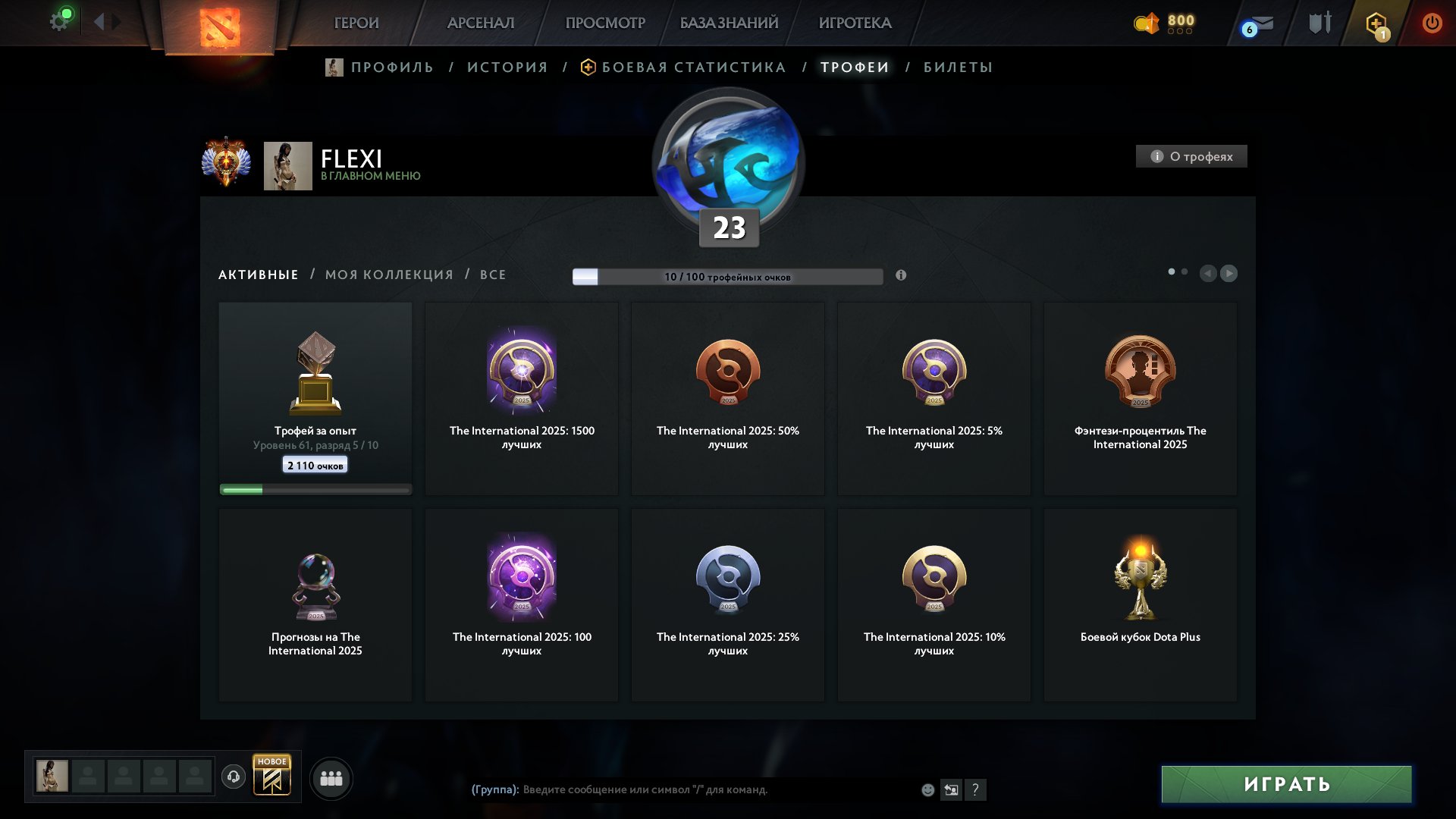The height and width of the screenshot is (819, 1456).
Task: Click the Dota 2 logo home button
Action: (x=220, y=27)
